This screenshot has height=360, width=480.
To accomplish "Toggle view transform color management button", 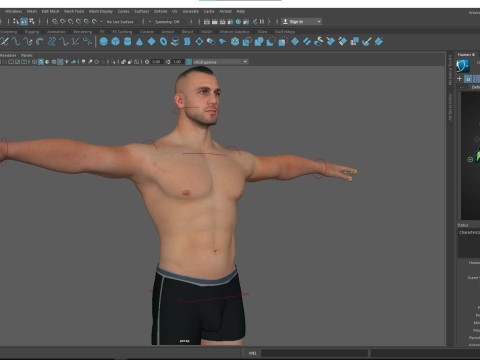I will (189, 62).
